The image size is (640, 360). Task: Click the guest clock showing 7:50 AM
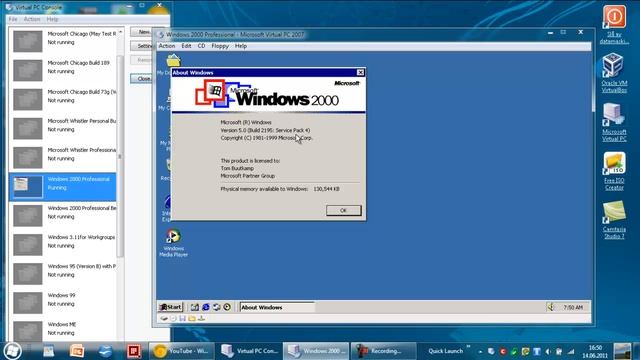click(573, 307)
